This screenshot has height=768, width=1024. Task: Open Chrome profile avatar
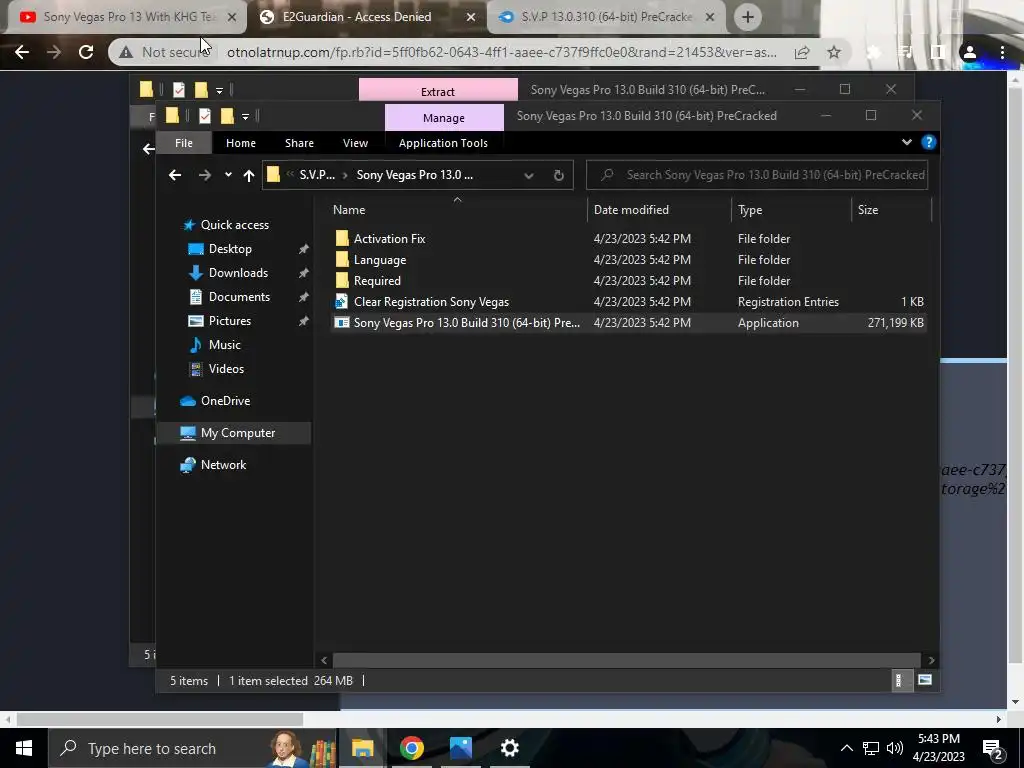970,52
